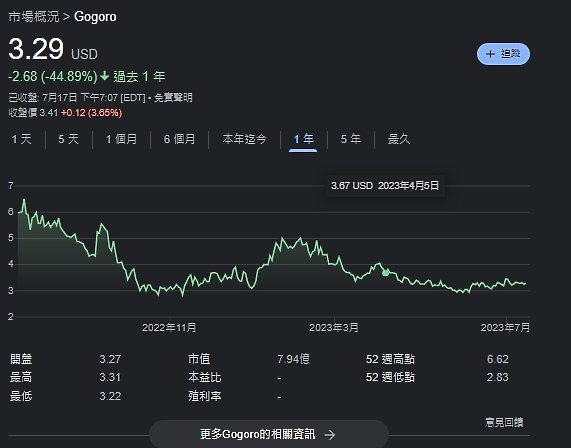Click the y-axis label 2
Screen dimensions: 571x448
[11, 317]
